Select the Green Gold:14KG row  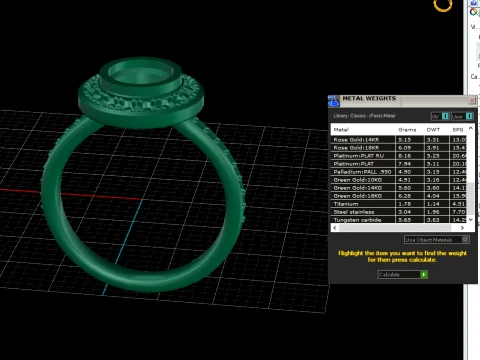[399, 188]
